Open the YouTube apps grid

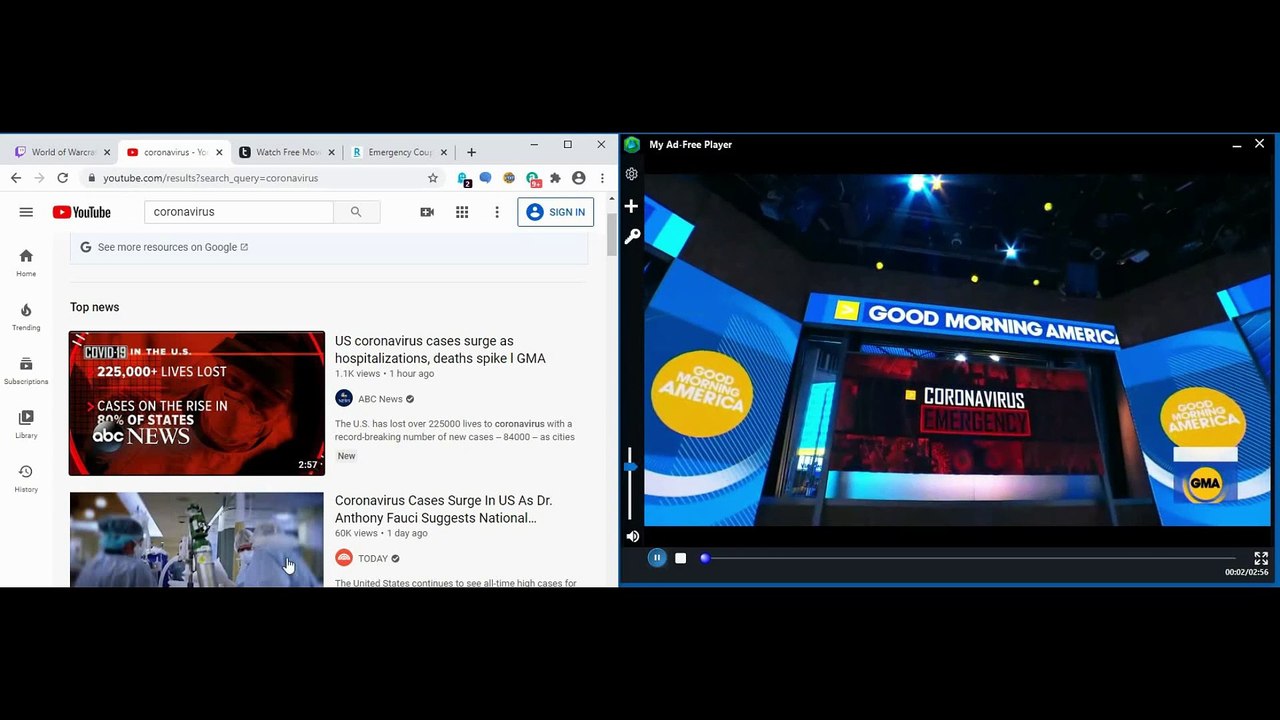pyautogui.click(x=462, y=212)
